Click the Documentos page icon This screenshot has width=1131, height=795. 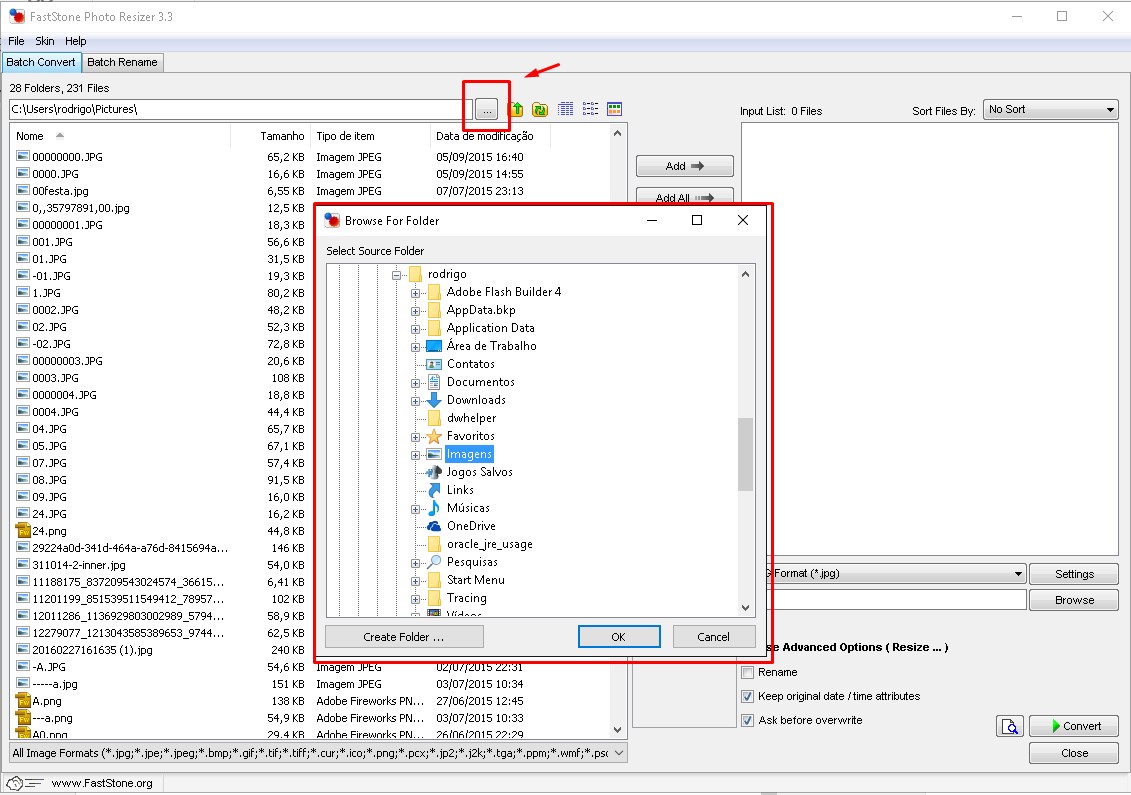click(434, 382)
